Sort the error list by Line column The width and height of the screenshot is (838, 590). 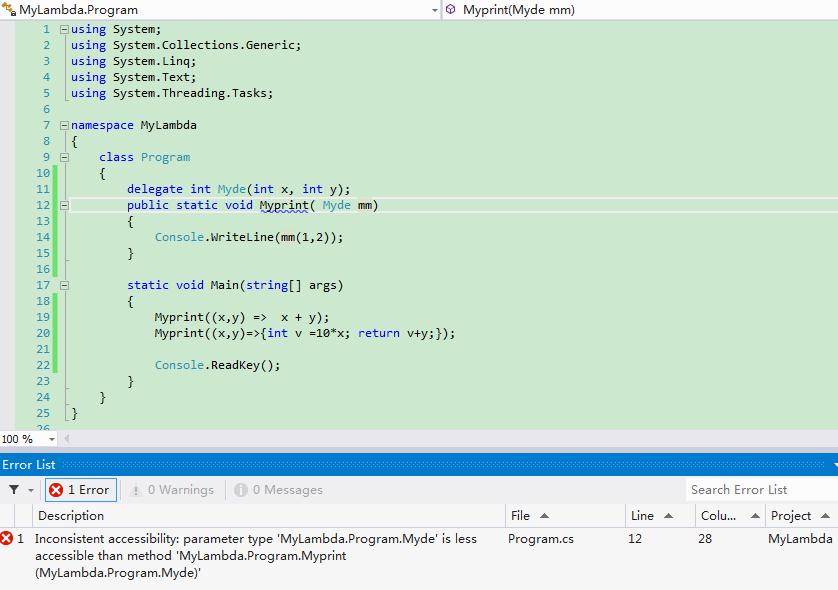(660, 516)
